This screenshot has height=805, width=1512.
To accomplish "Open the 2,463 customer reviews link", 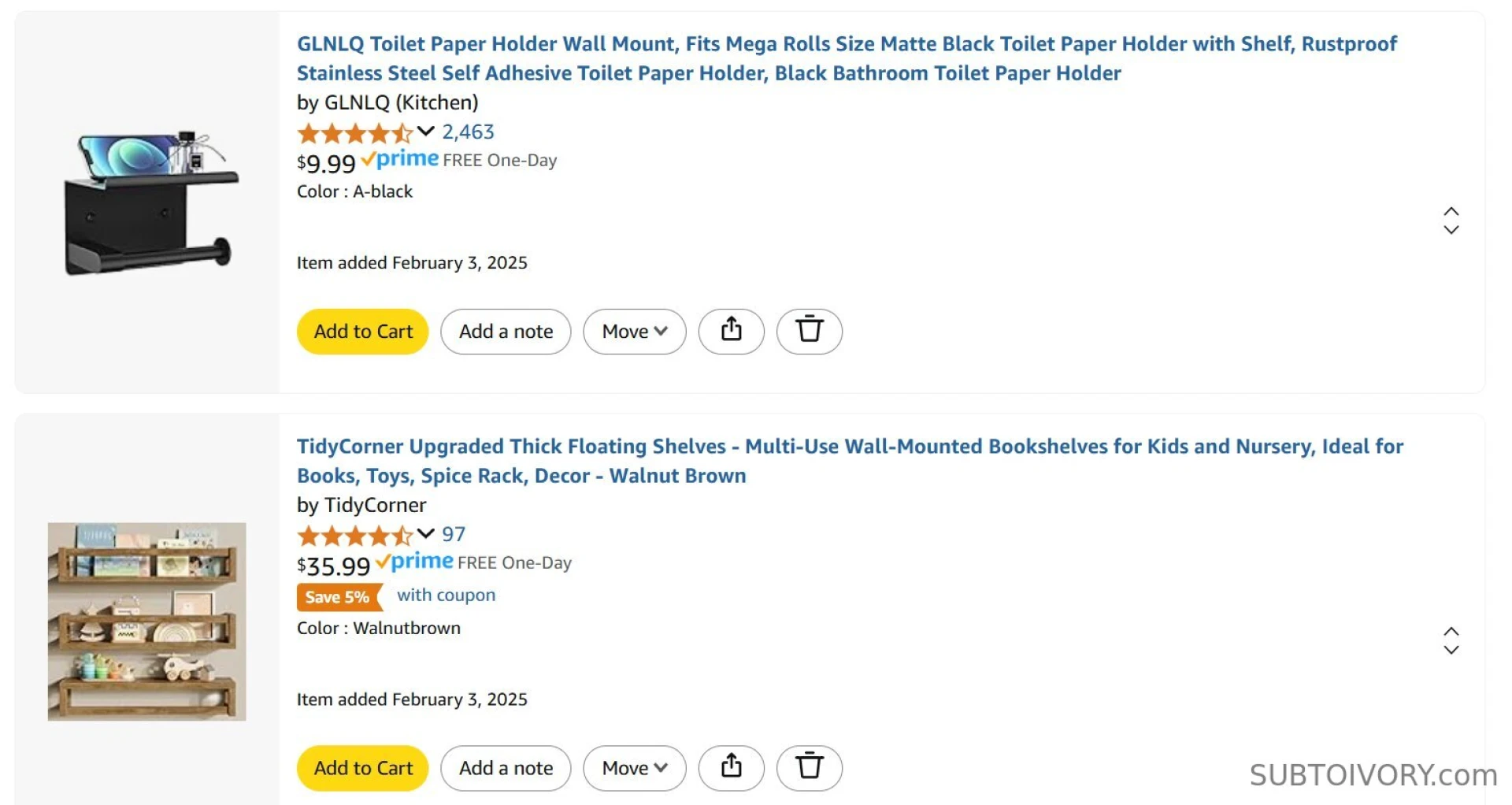I will pos(467,132).
